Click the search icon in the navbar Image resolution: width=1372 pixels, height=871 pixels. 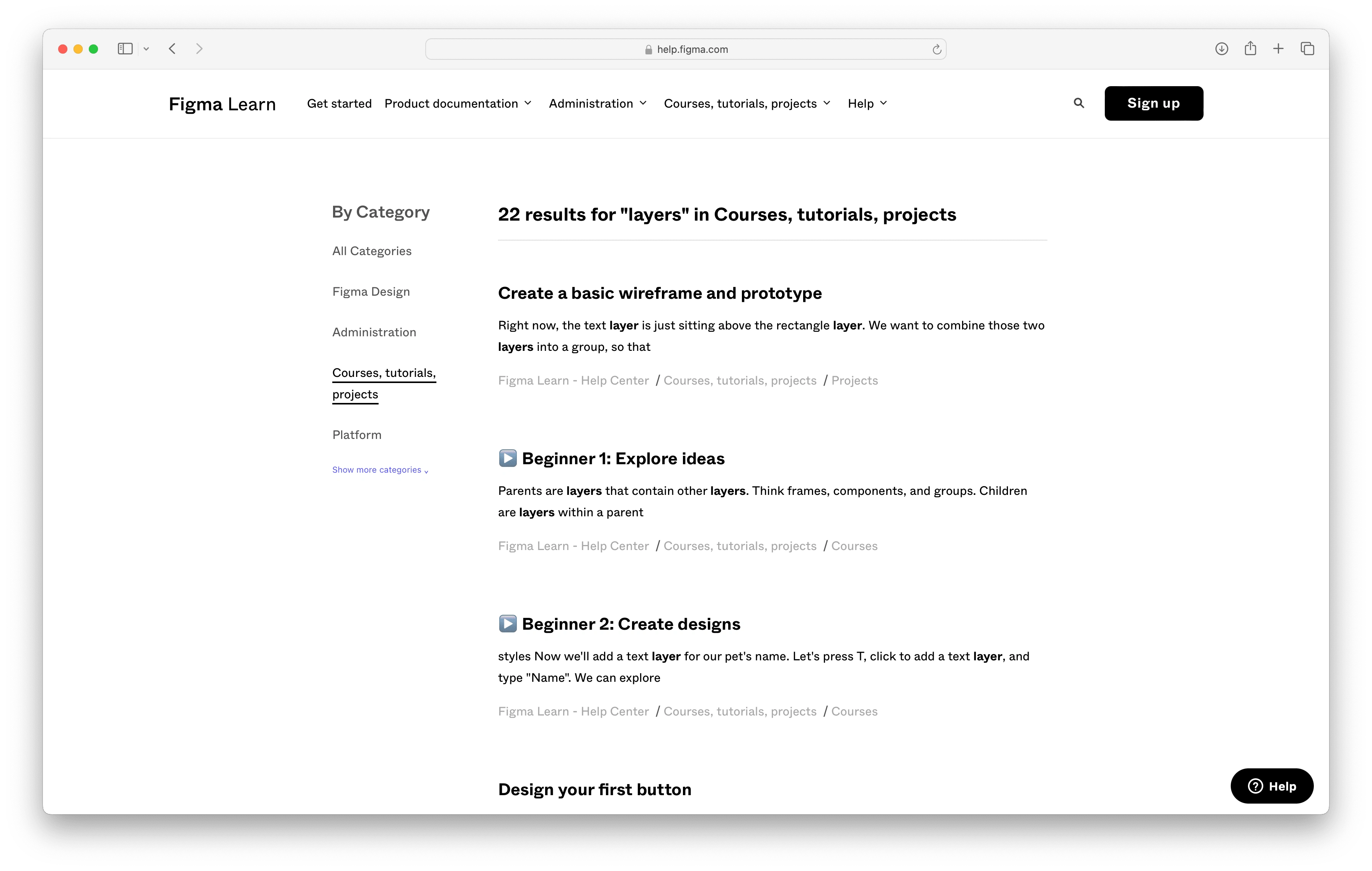pos(1079,103)
